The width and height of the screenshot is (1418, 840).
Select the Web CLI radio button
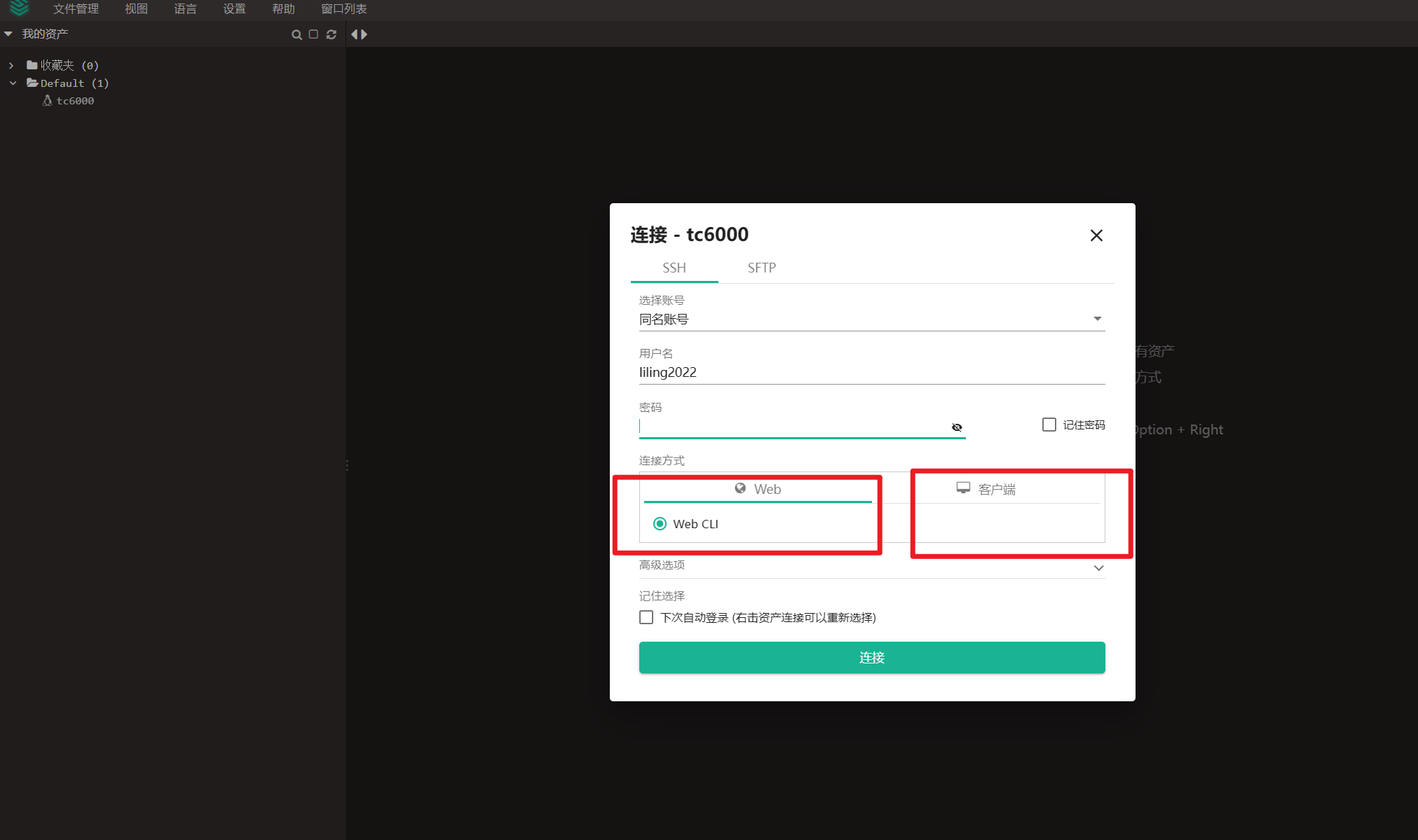pyautogui.click(x=660, y=524)
